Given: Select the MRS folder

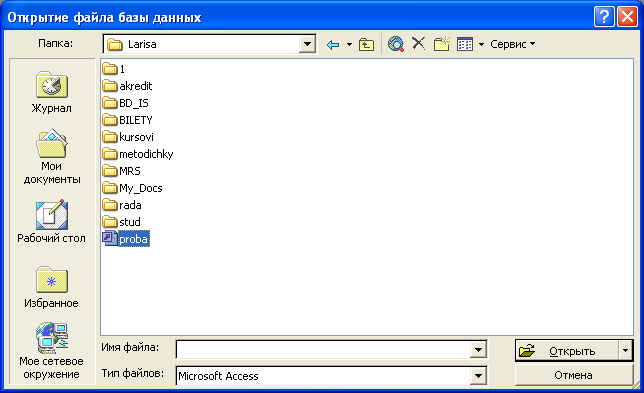Looking at the screenshot, I should (x=122, y=171).
